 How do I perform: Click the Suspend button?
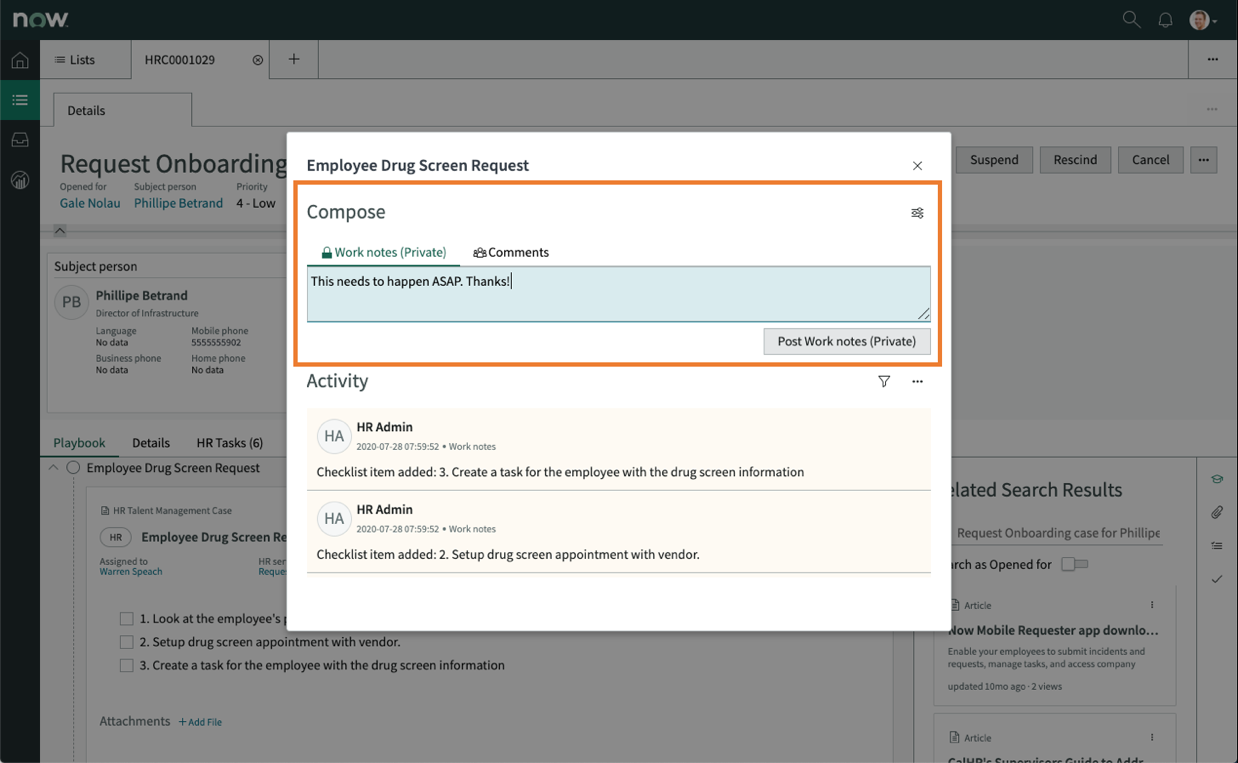point(994,159)
